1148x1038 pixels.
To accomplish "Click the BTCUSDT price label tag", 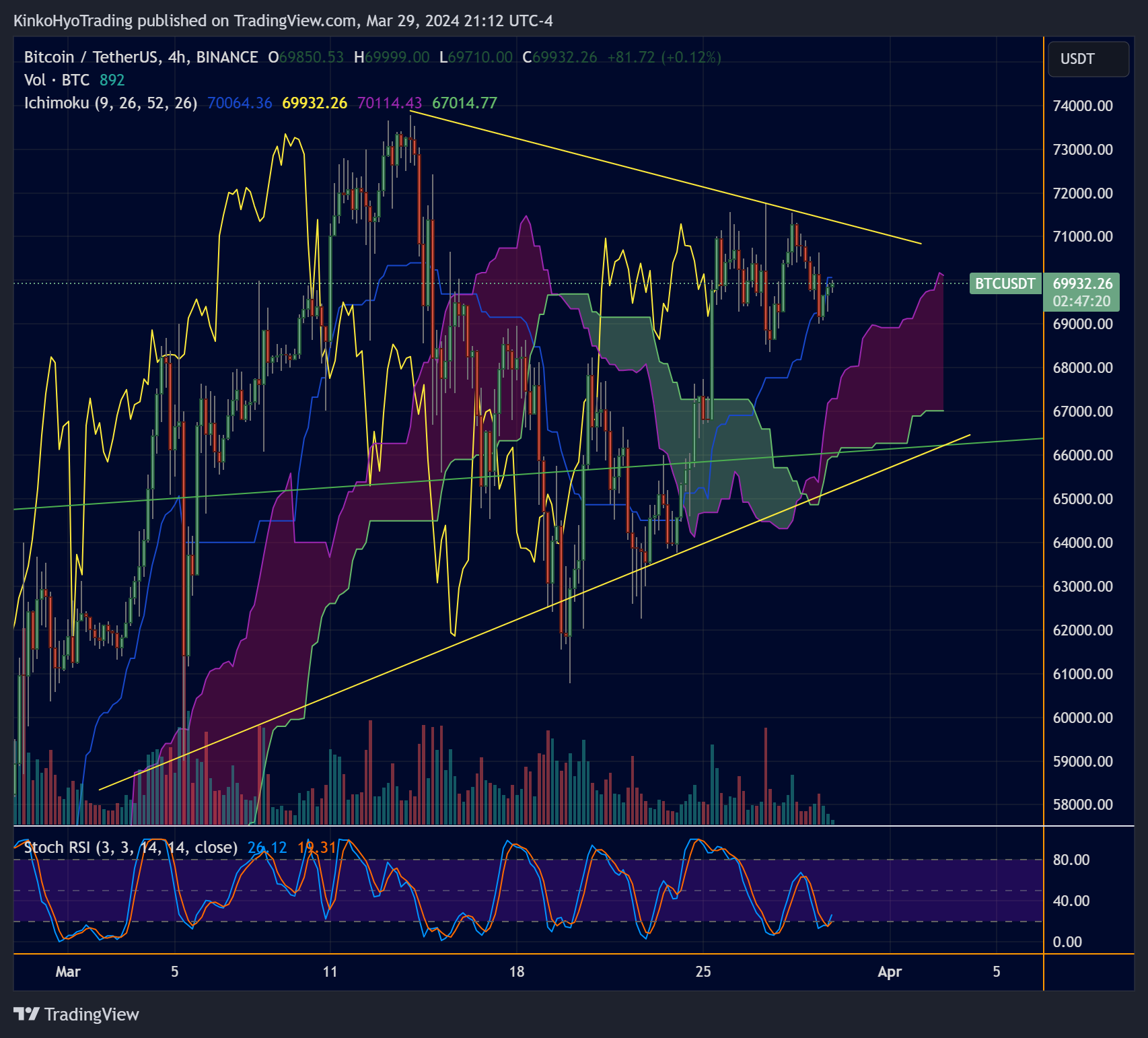I will coord(1005,283).
